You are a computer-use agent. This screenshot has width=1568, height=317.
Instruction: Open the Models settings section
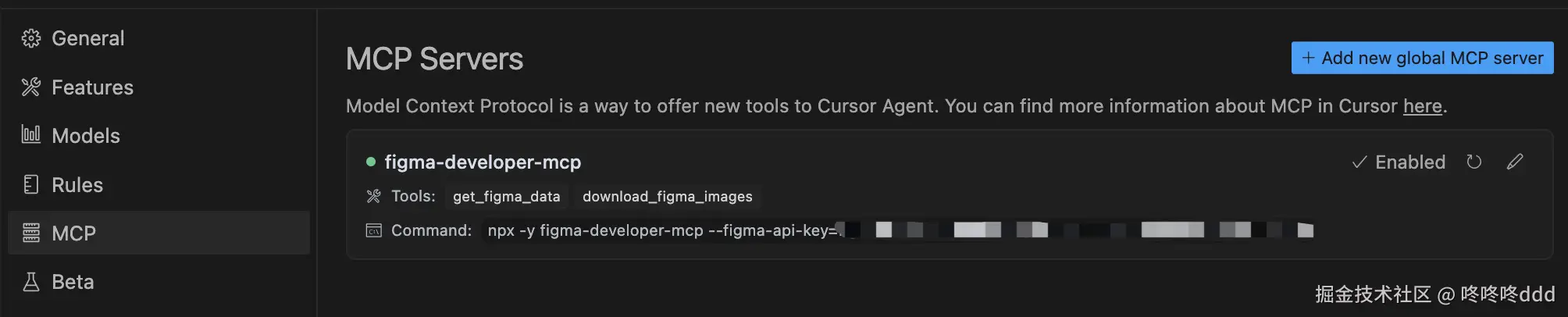point(86,136)
